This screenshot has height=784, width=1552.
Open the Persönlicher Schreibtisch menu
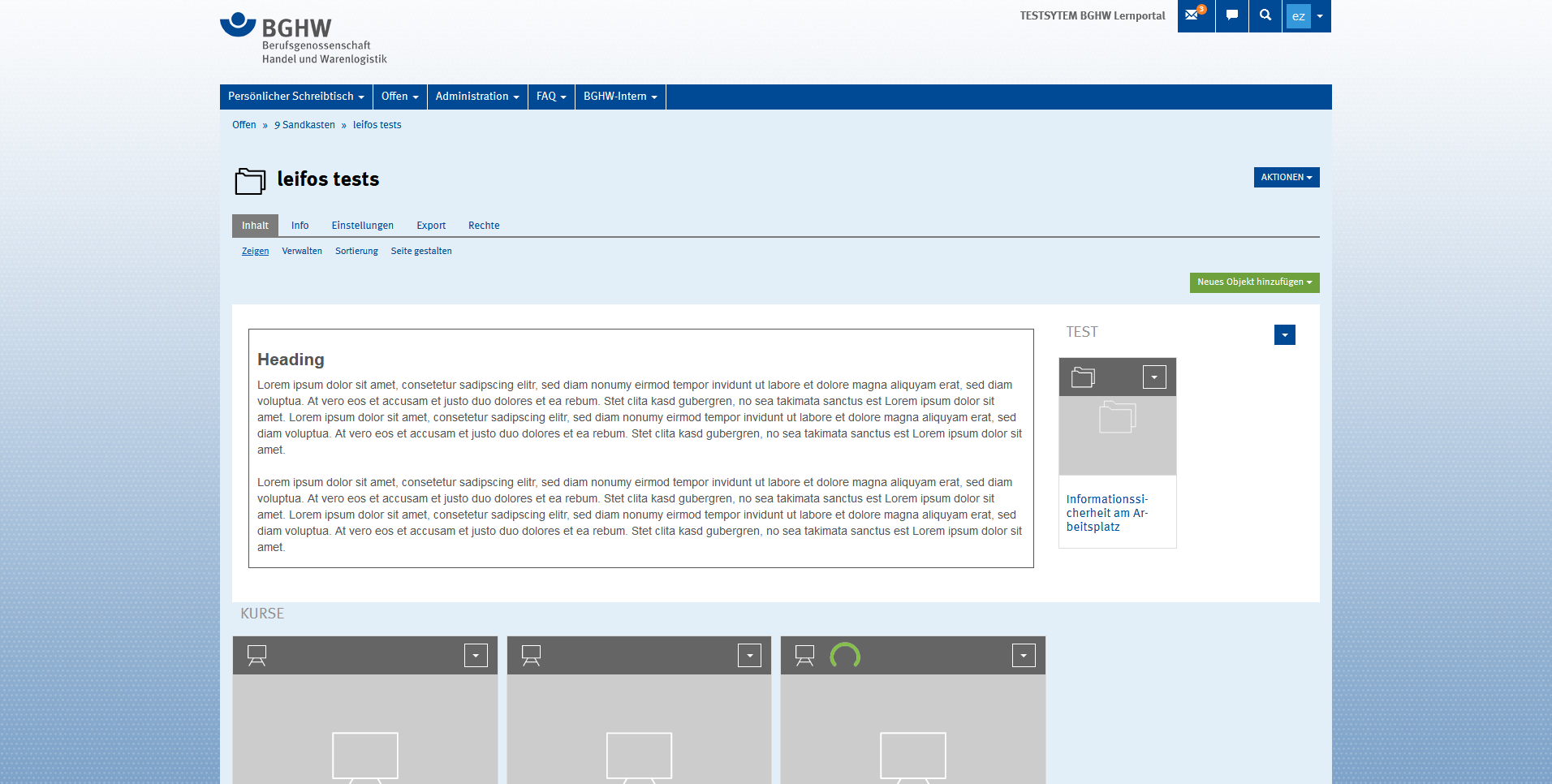pos(295,97)
